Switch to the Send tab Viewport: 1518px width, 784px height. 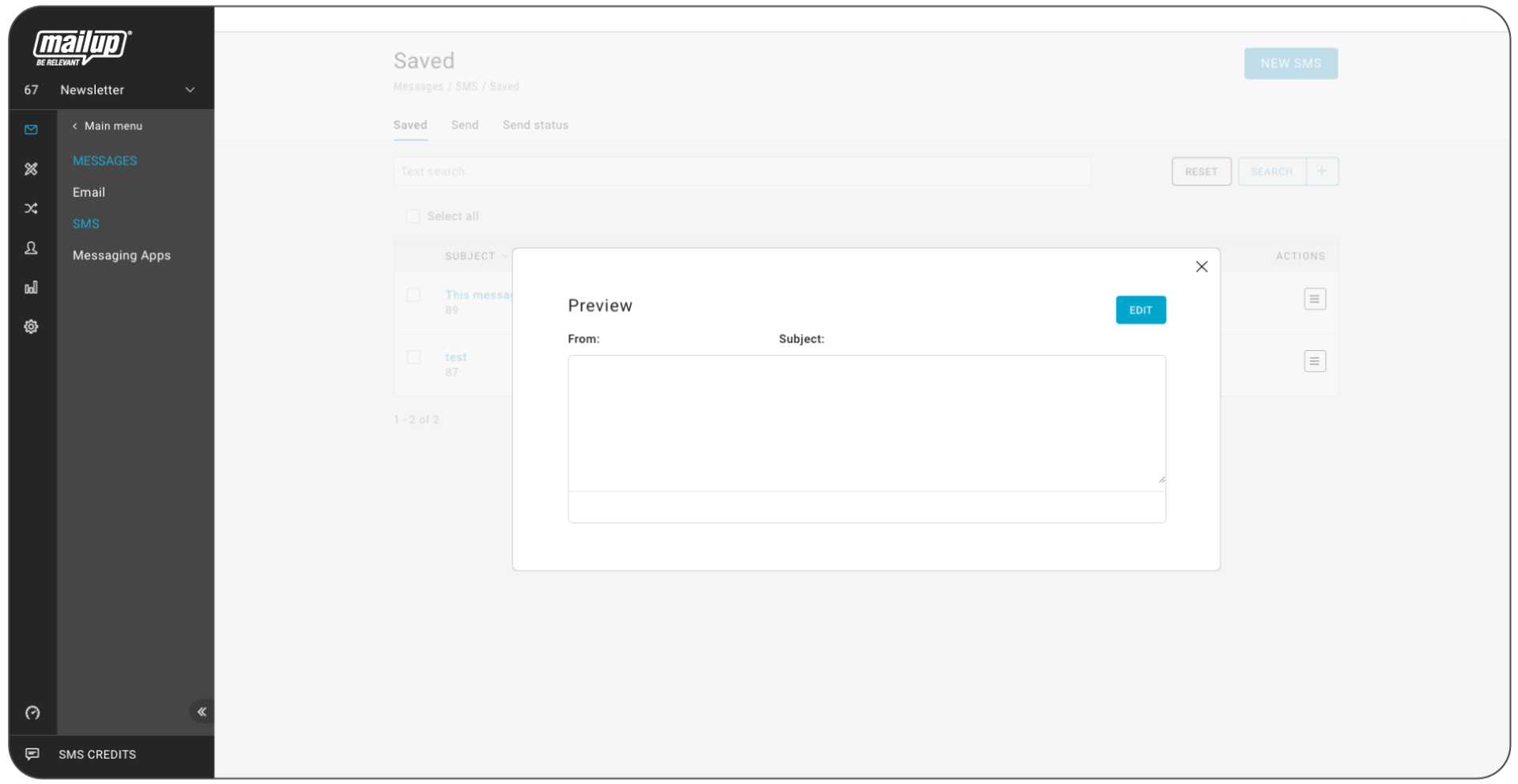pos(465,125)
